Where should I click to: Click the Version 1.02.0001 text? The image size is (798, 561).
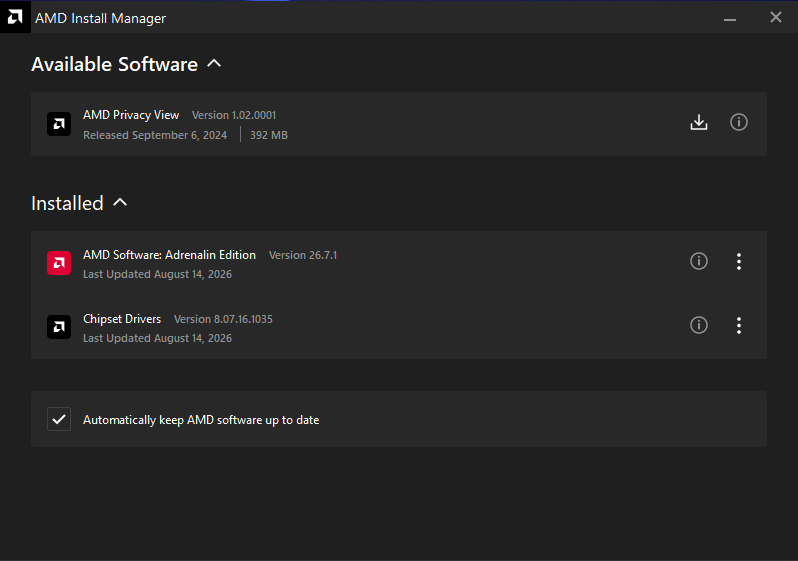[x=234, y=116]
